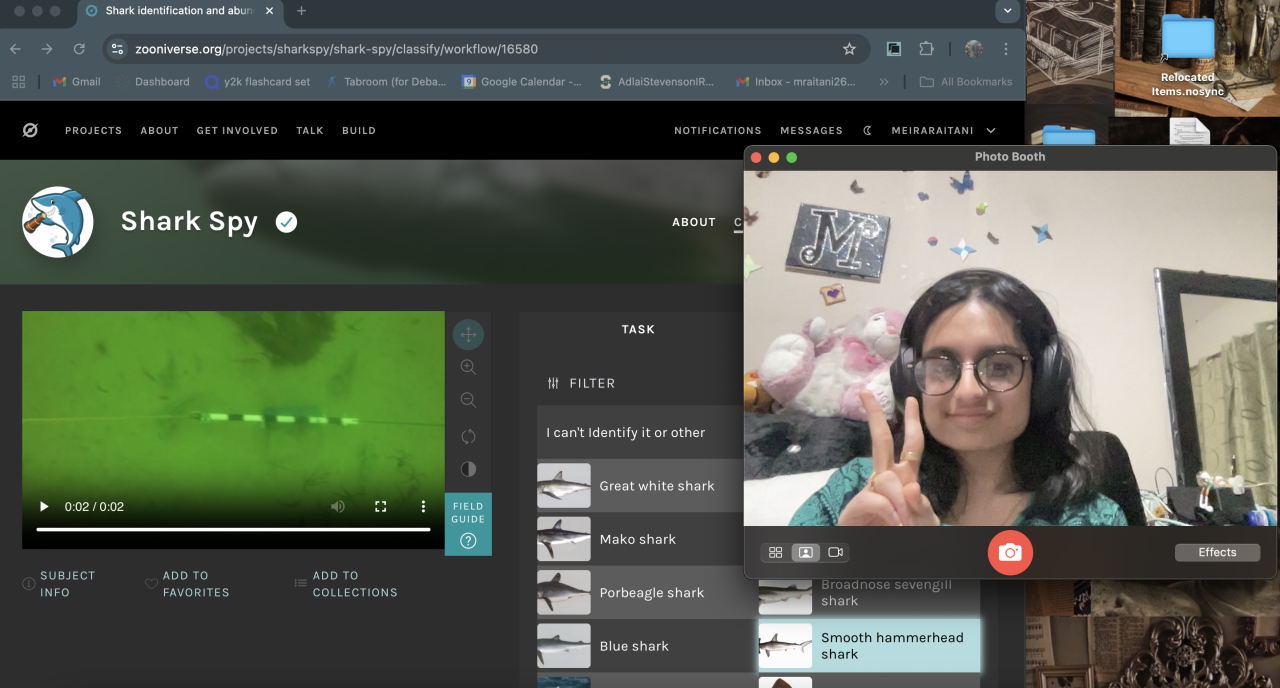This screenshot has width=1280, height=688.
Task: Mute the video with the volume icon
Action: coord(338,507)
